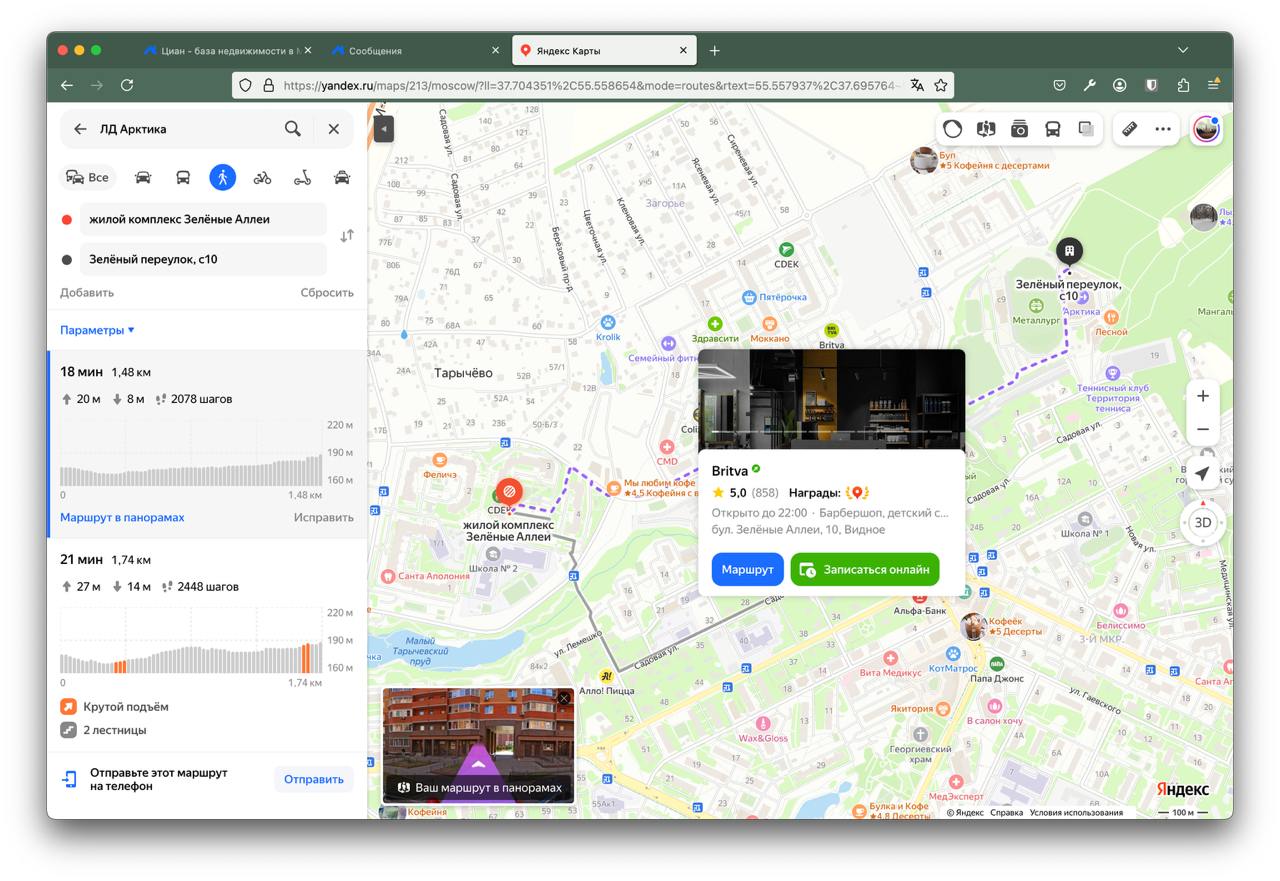Screen dimensions: 1280x881
Task: Open a new browser tab
Action: 714,50
